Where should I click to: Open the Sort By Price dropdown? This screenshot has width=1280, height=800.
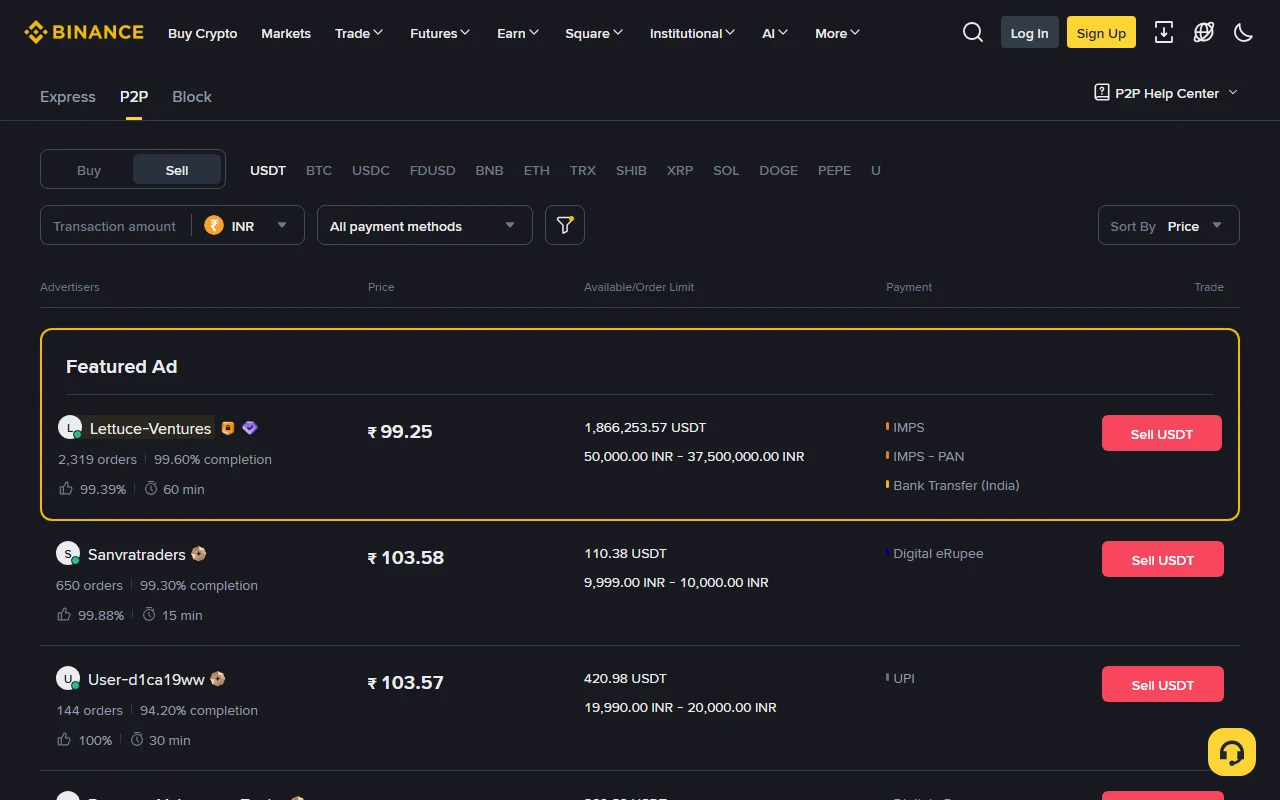1169,225
